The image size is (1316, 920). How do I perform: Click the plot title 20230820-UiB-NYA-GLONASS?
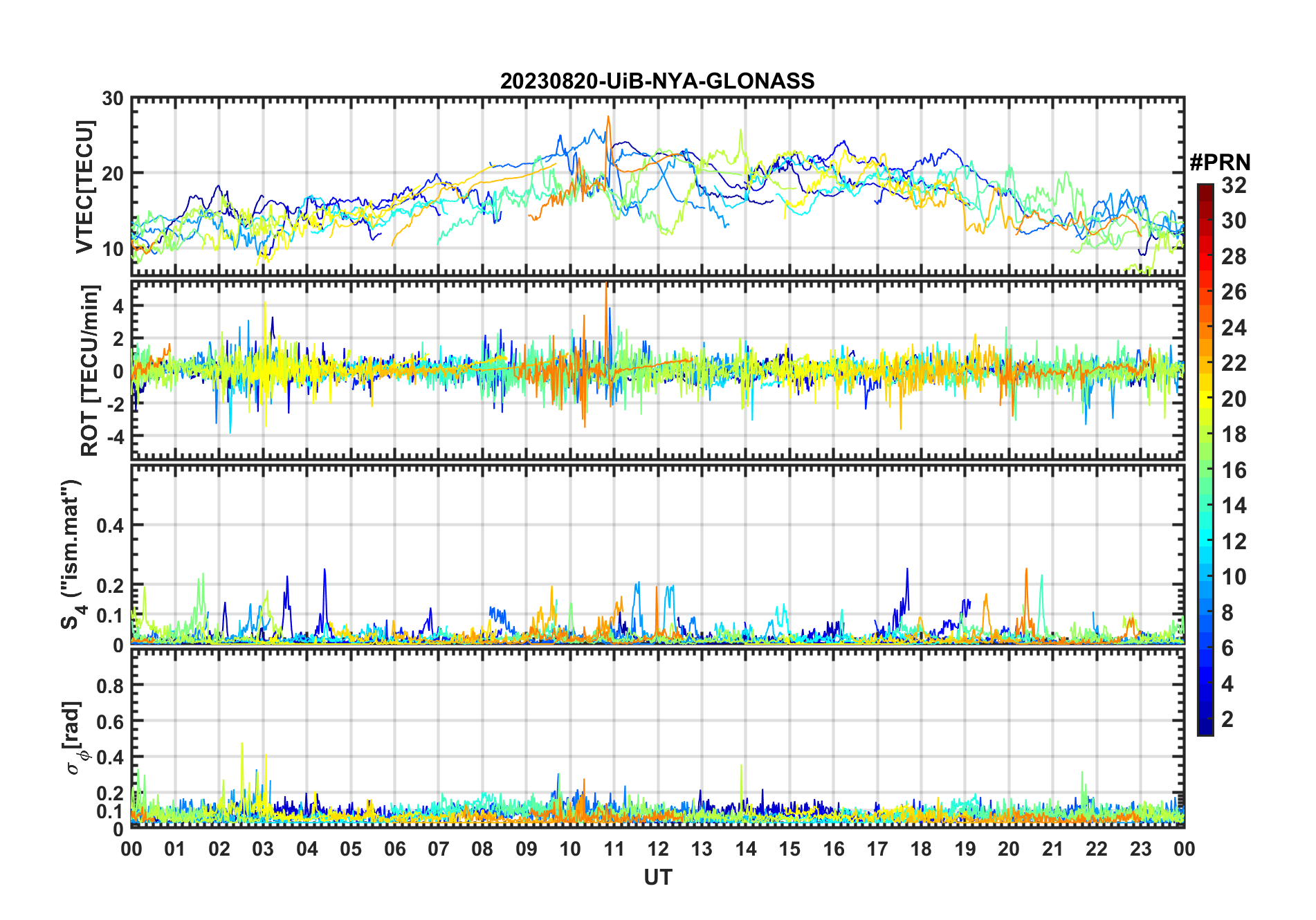[657, 81]
